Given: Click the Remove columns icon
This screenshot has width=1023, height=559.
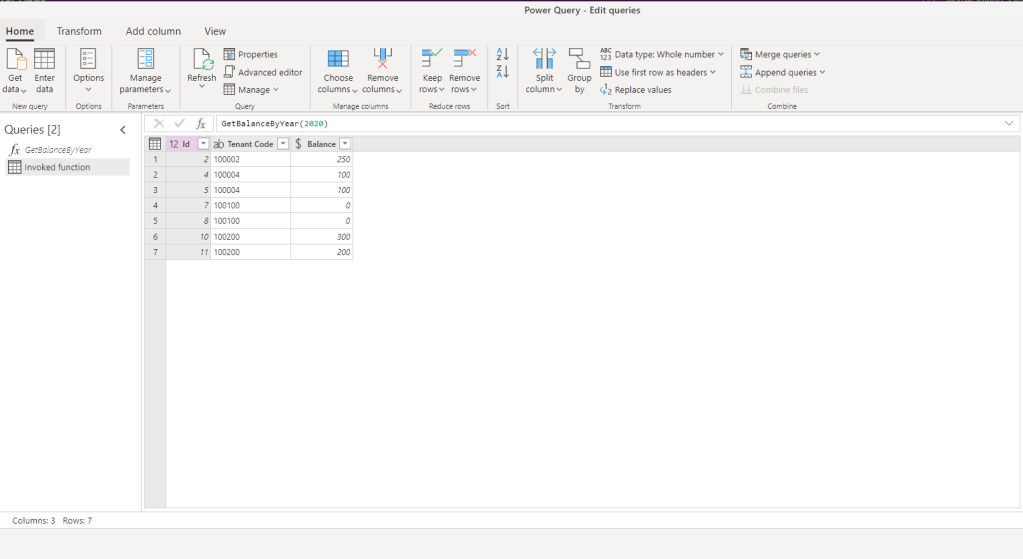Looking at the screenshot, I should 382,60.
